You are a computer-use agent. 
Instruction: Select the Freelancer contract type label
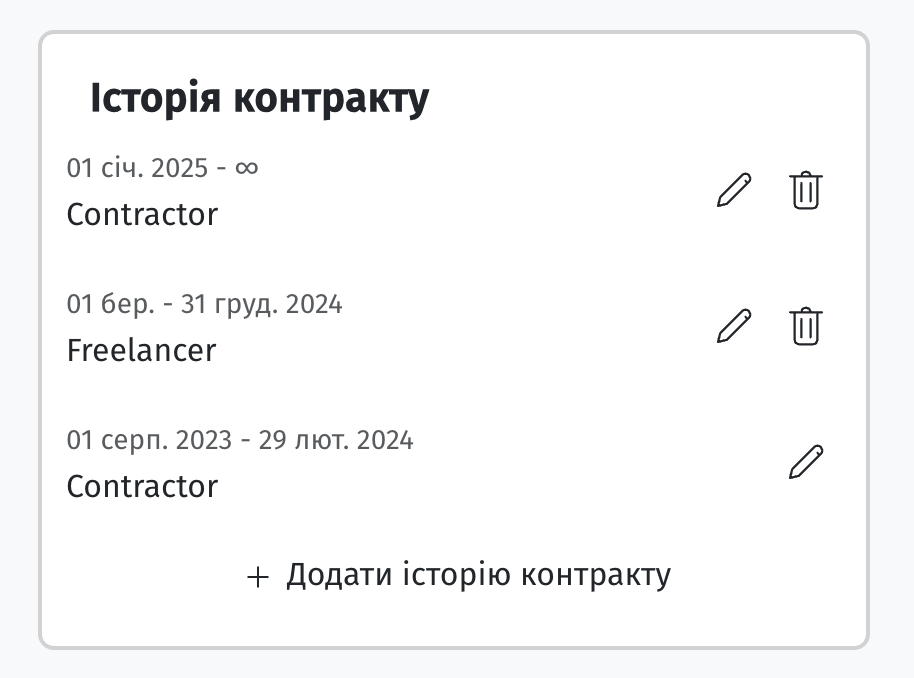(x=141, y=350)
